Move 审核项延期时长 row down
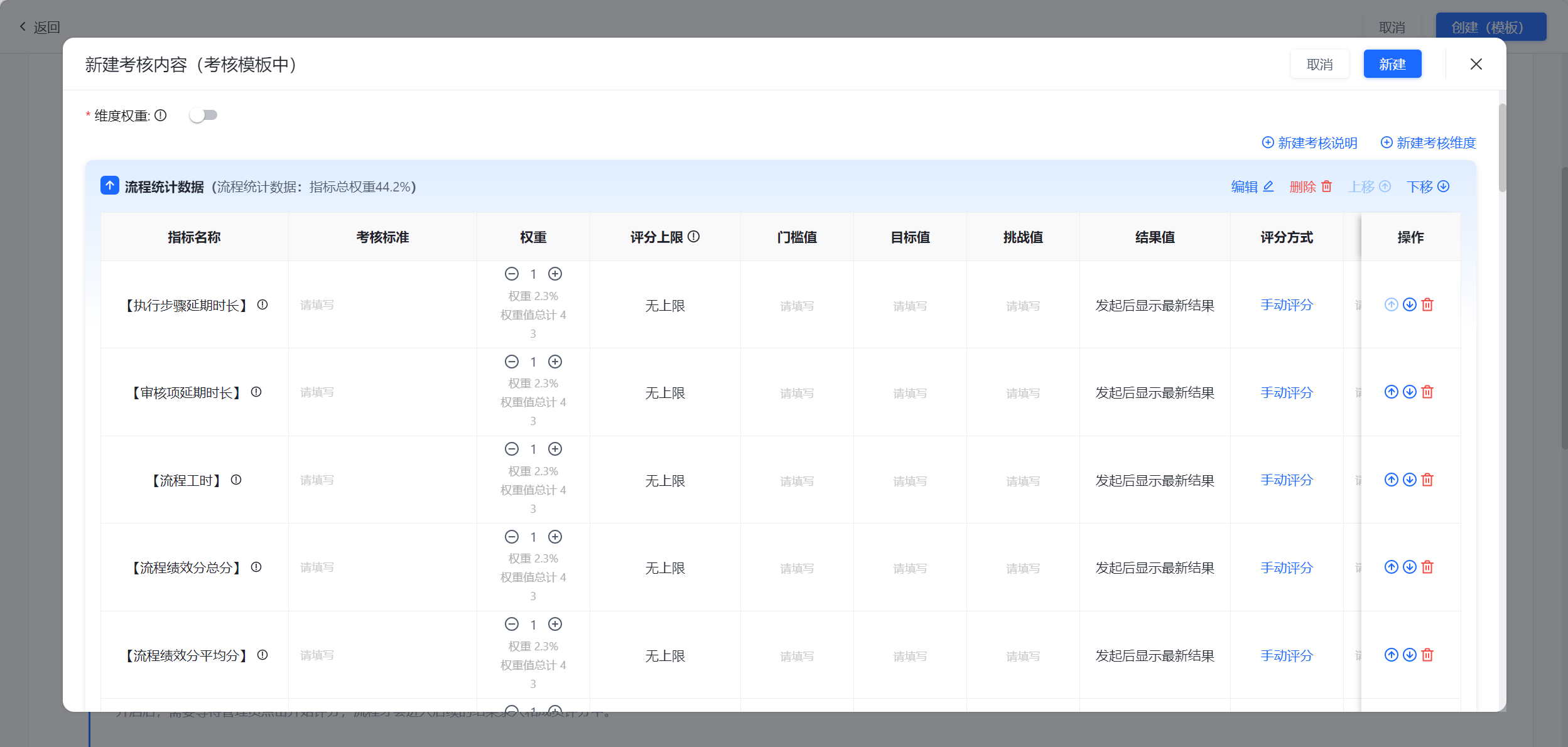Viewport: 1568px width, 747px height. coord(1410,392)
